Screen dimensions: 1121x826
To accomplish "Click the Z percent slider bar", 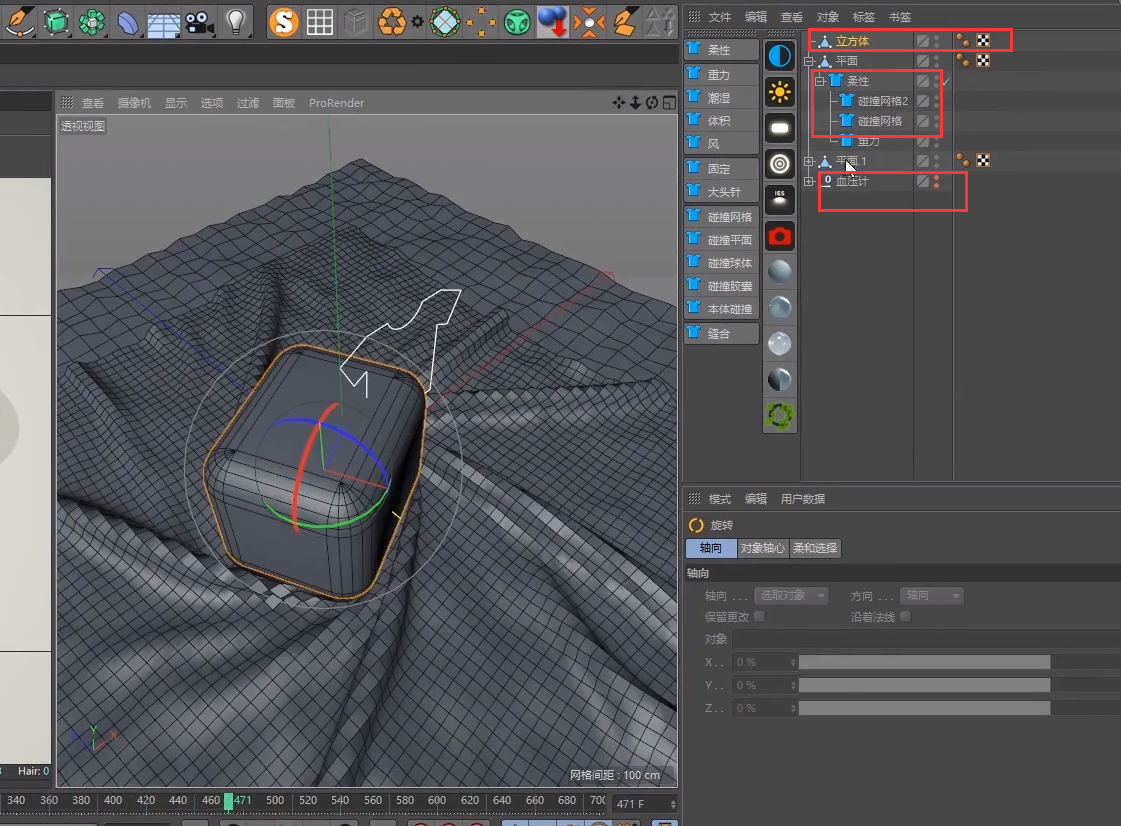I will click(924, 709).
